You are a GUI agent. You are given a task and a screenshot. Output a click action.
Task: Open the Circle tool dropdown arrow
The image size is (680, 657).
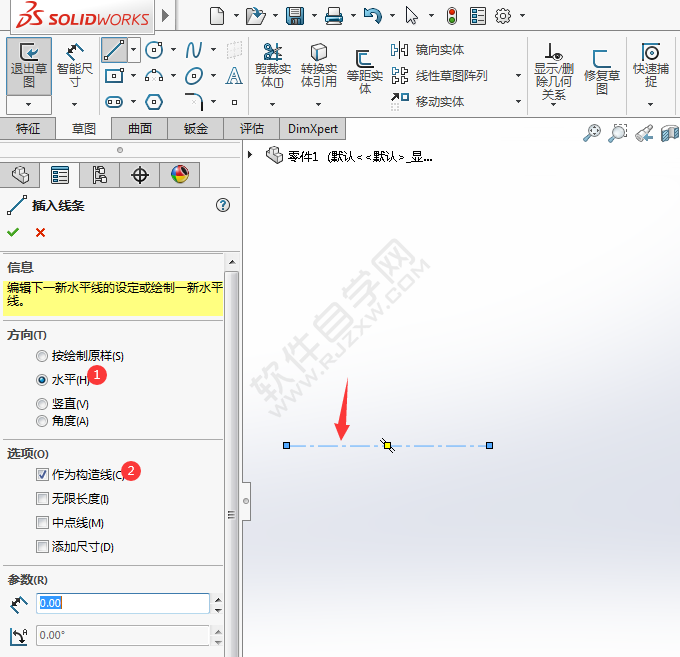tap(173, 50)
